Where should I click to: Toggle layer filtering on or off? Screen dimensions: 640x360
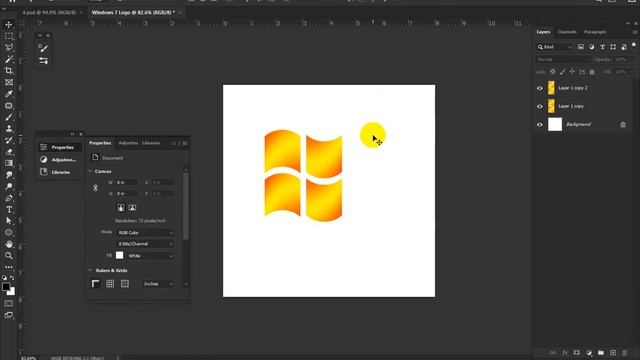click(x=634, y=45)
